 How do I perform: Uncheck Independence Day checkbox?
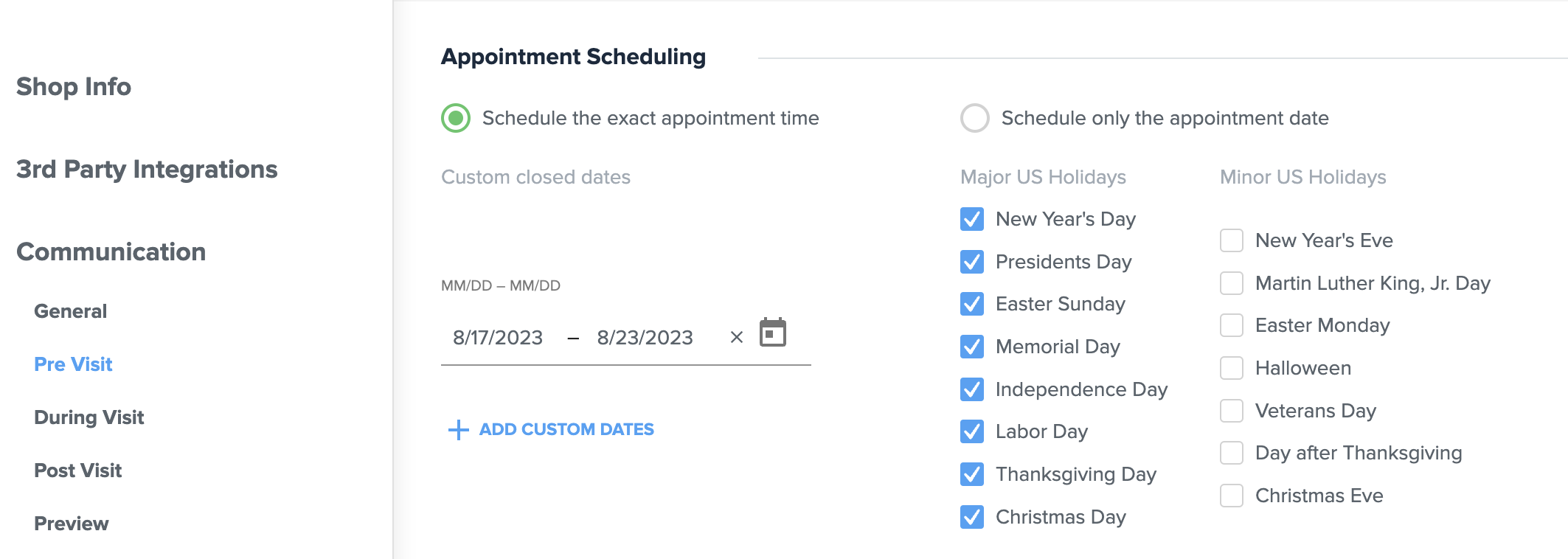point(972,389)
